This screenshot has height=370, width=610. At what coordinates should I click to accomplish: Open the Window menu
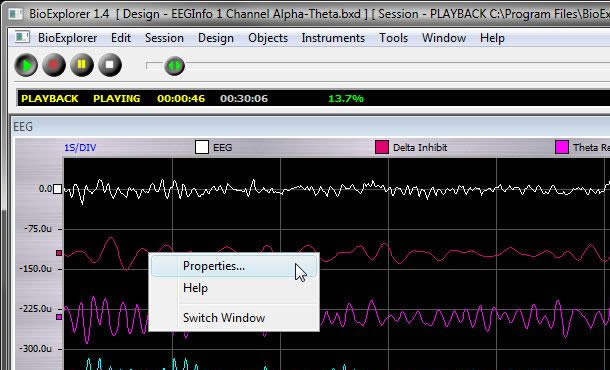point(444,38)
